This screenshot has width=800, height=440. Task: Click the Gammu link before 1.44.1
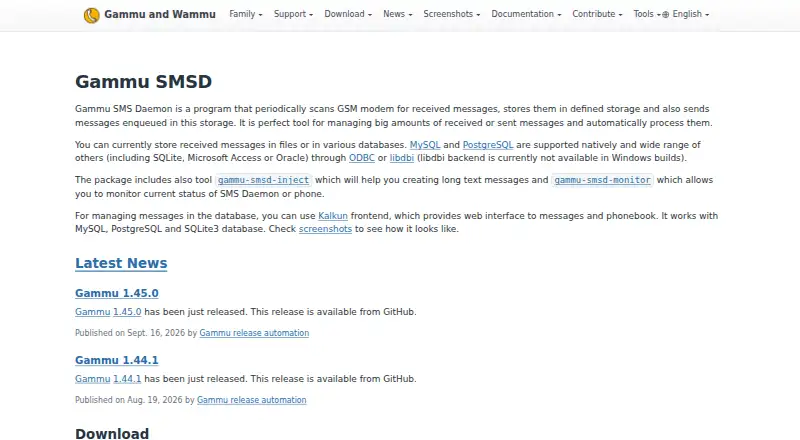tap(92, 379)
